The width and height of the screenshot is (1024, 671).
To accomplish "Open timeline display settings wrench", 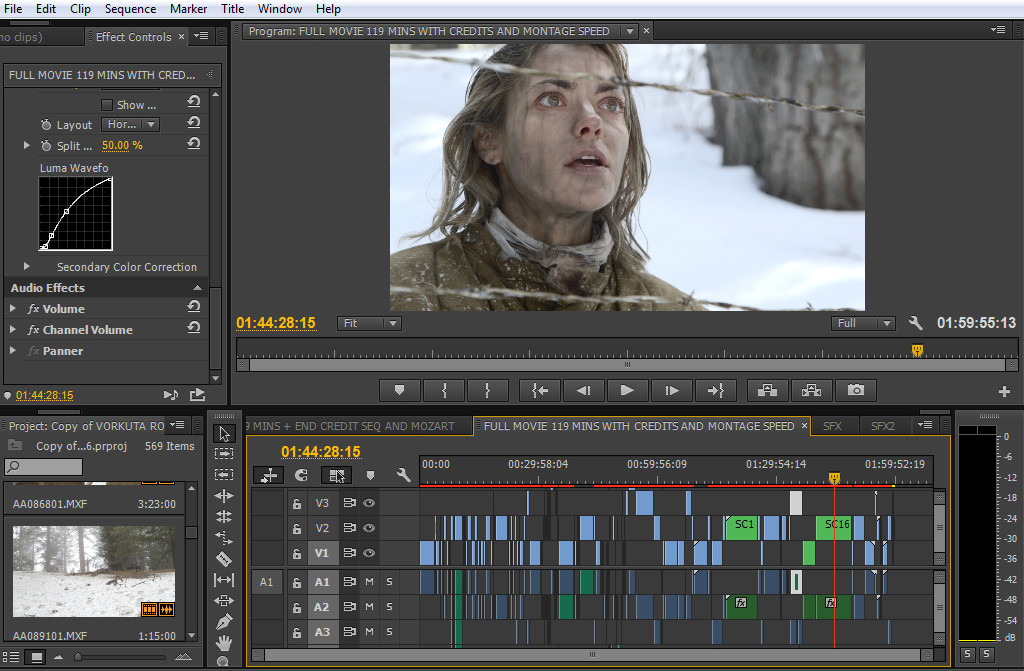I will [404, 475].
